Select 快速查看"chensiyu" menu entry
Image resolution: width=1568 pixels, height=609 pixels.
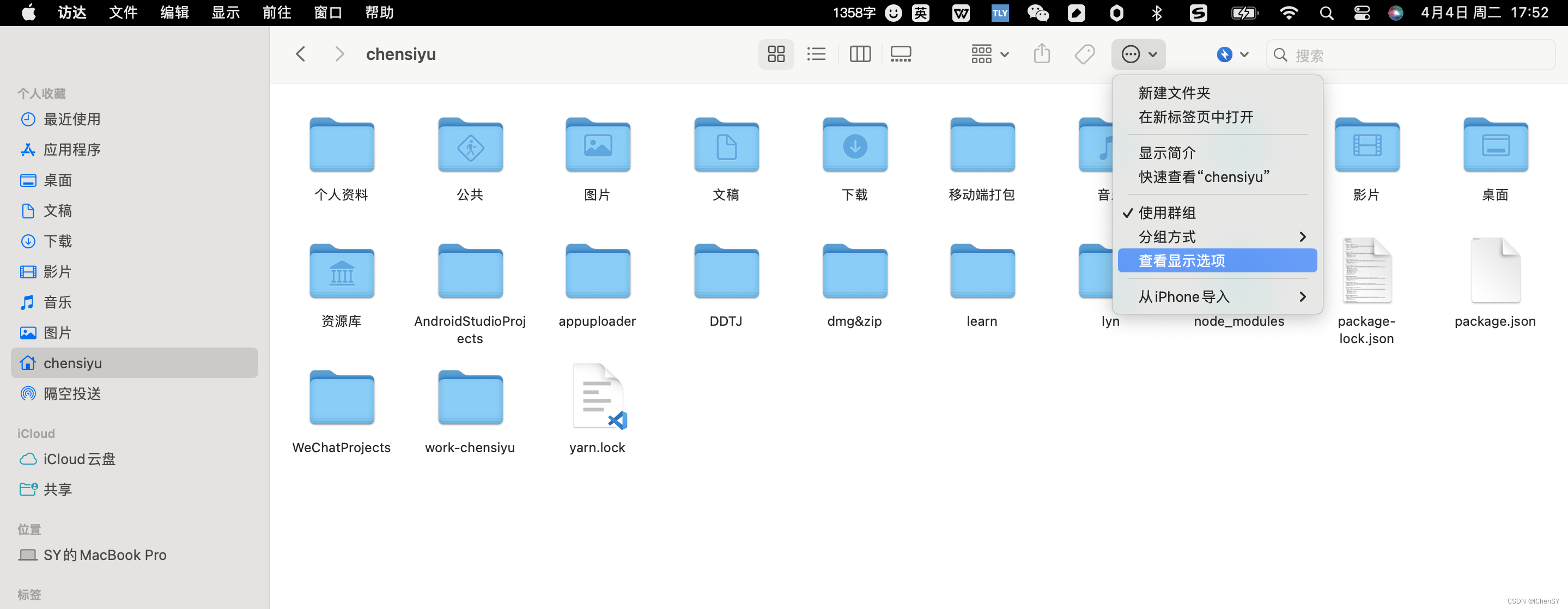click(1204, 177)
